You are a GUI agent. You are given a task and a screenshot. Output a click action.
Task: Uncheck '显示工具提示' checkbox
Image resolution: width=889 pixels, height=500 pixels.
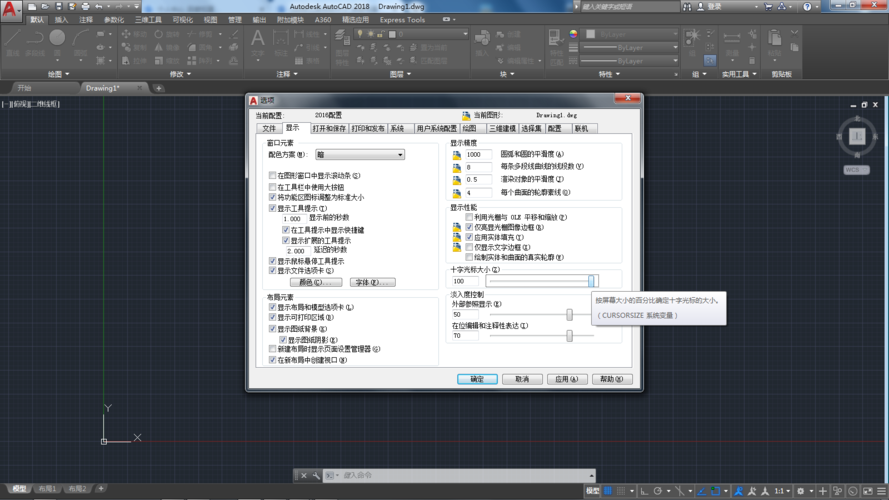[x=273, y=208]
